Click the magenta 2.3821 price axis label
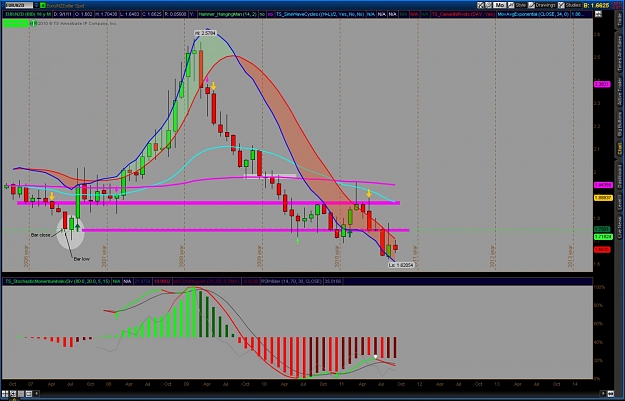 click(602, 84)
